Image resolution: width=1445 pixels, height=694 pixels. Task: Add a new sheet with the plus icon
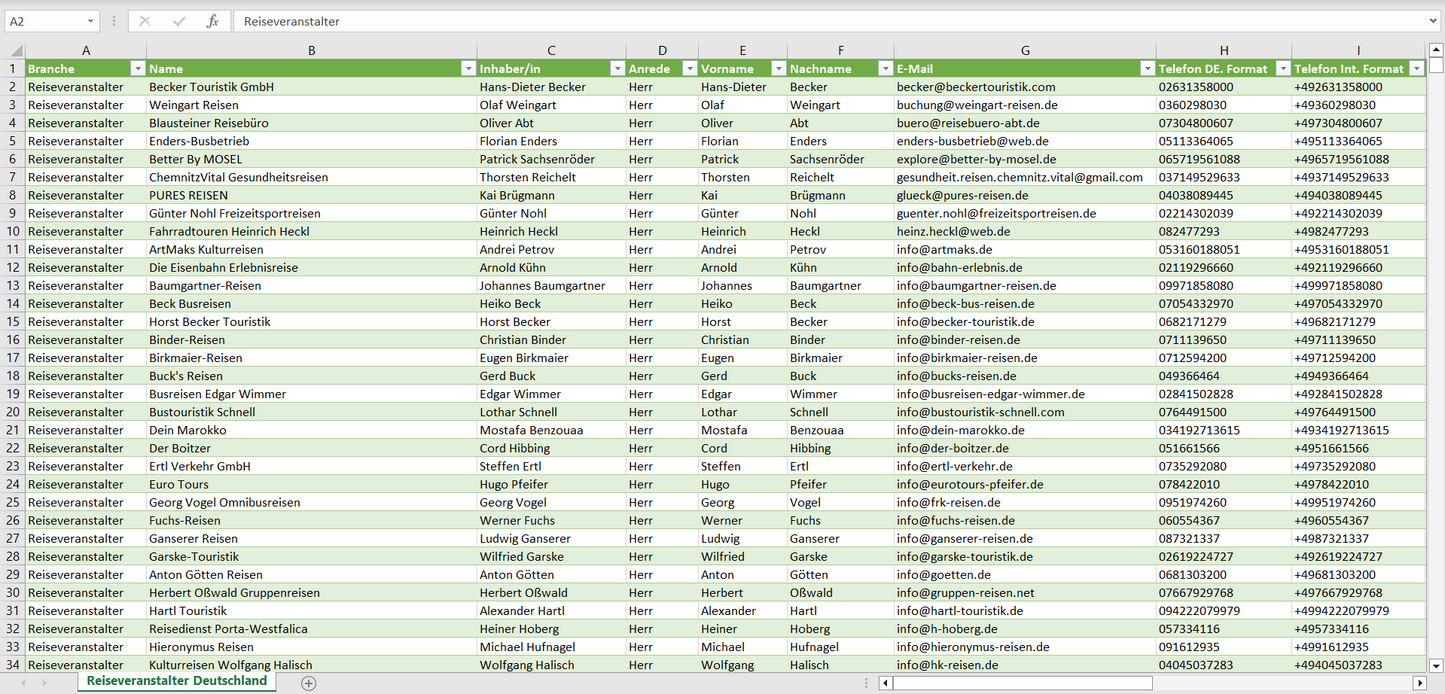tap(309, 683)
